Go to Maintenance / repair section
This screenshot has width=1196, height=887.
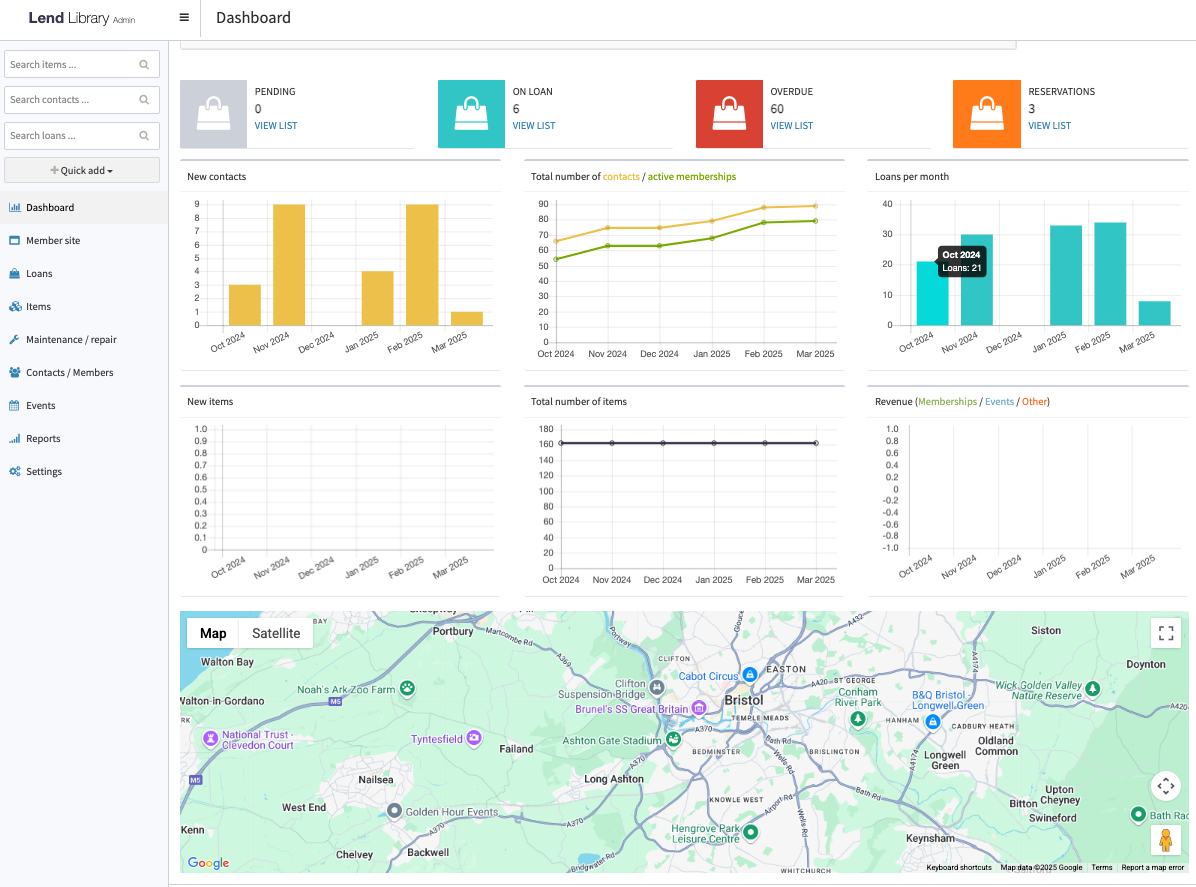tap(71, 339)
